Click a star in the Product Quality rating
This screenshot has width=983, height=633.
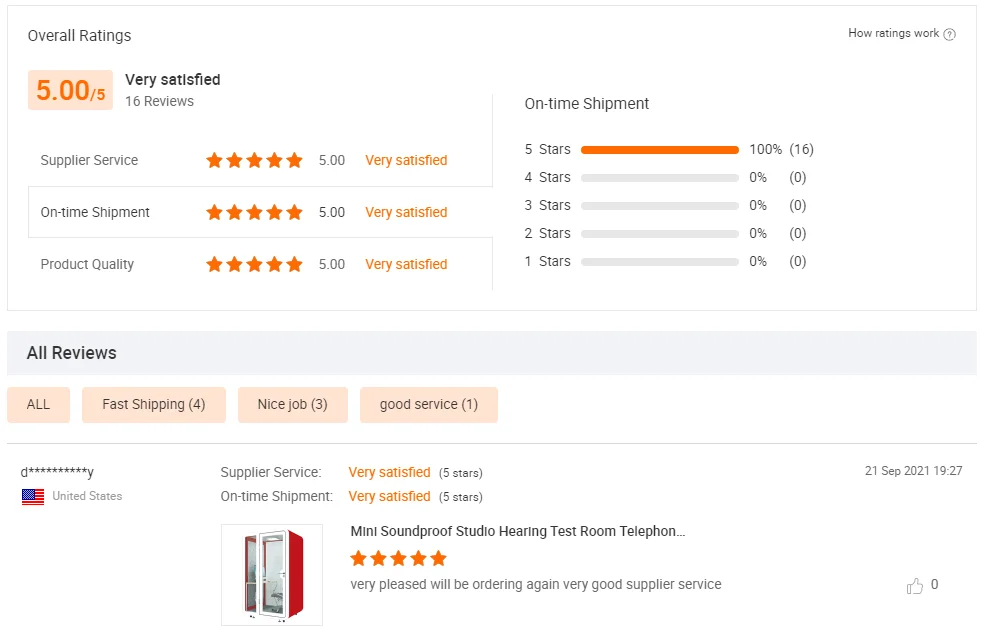coord(252,264)
